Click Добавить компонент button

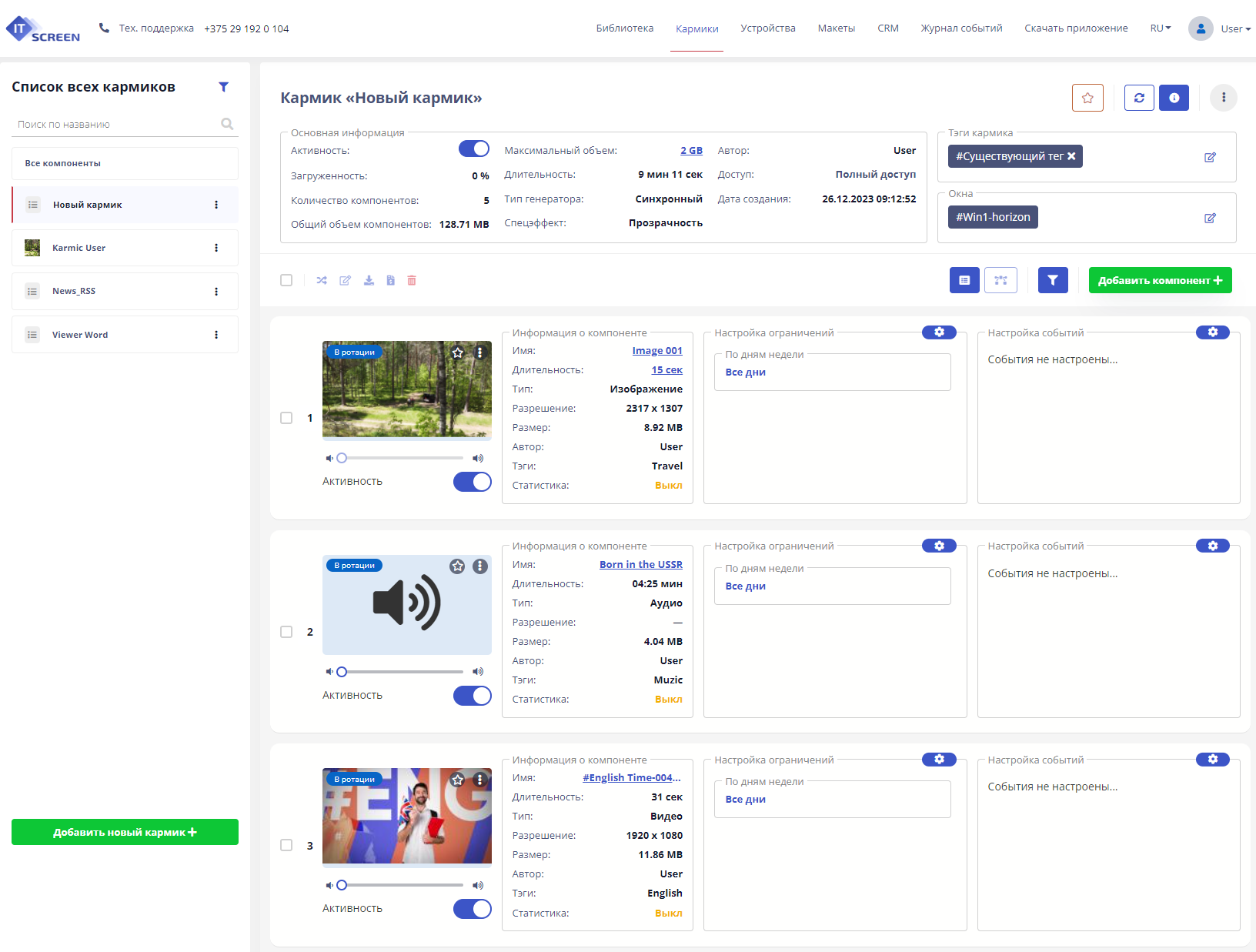(1160, 280)
